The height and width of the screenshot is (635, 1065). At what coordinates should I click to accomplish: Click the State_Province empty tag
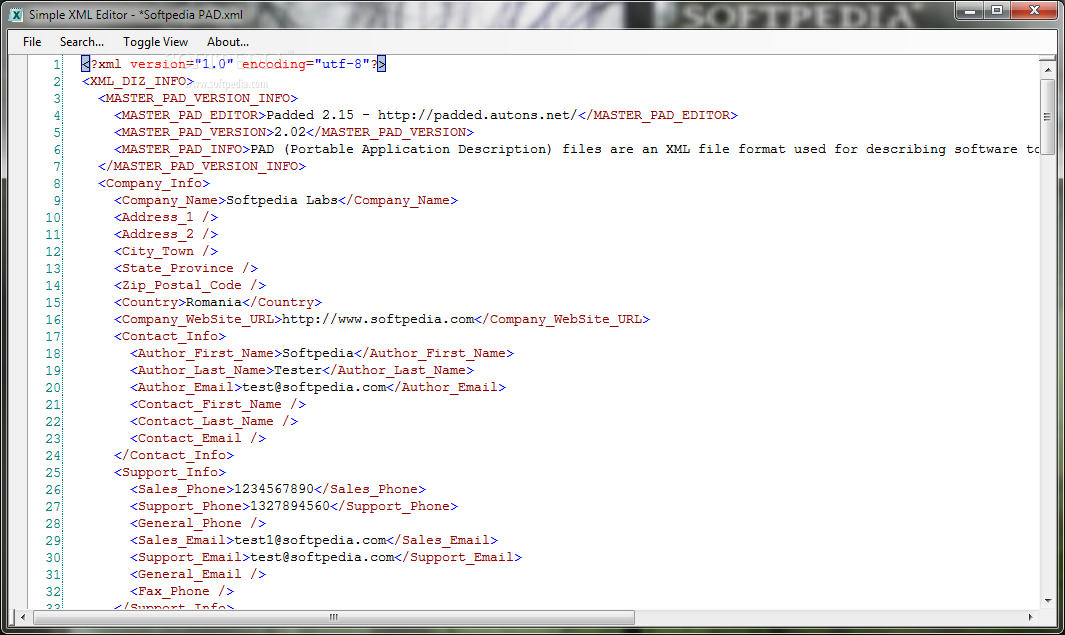coord(186,268)
